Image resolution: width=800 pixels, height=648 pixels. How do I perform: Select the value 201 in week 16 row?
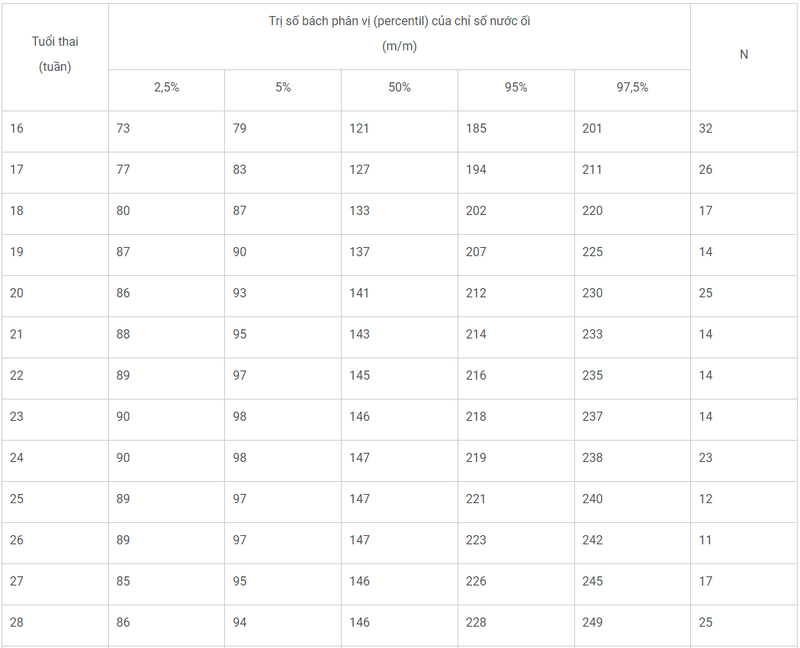(592, 128)
